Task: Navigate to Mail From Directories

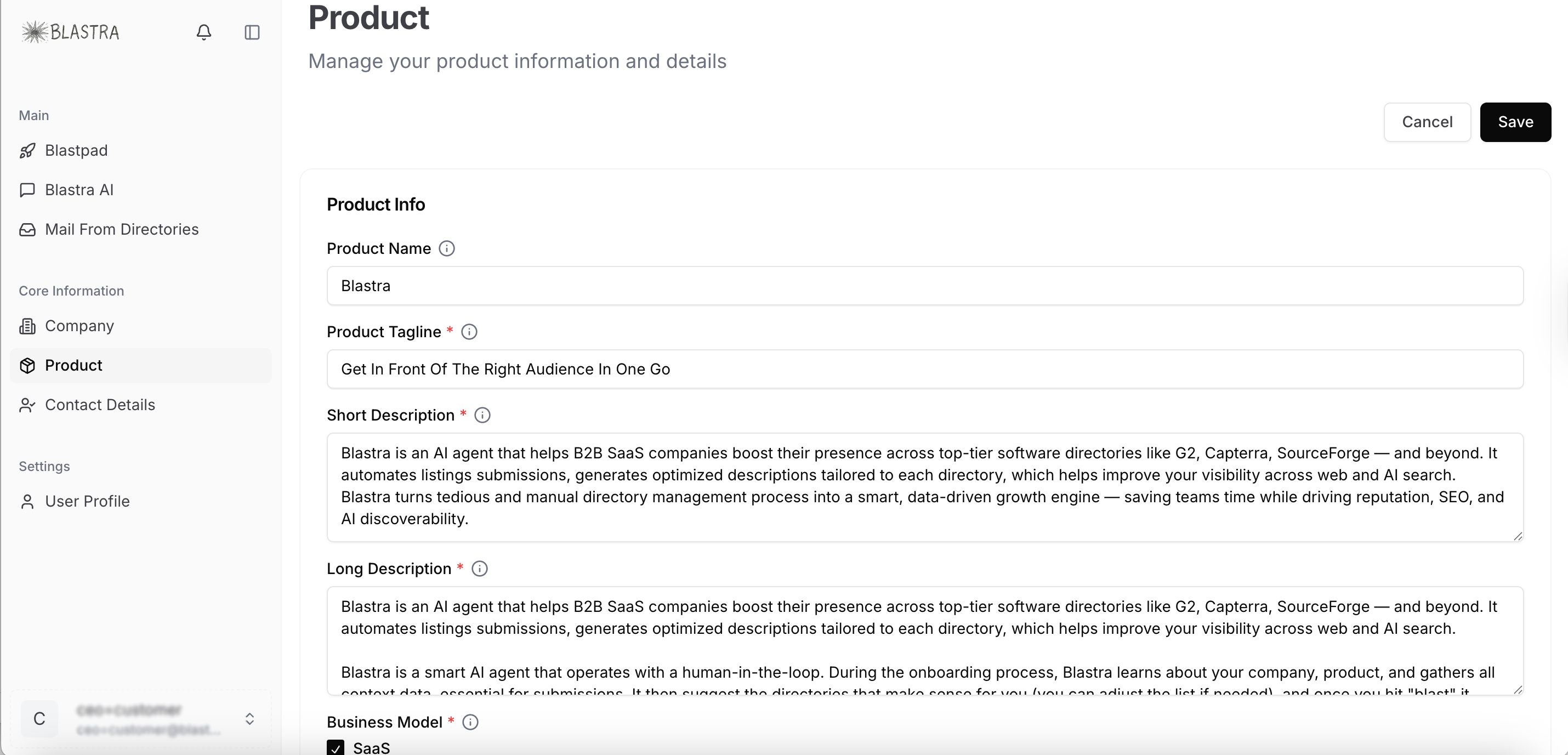Action: click(121, 230)
